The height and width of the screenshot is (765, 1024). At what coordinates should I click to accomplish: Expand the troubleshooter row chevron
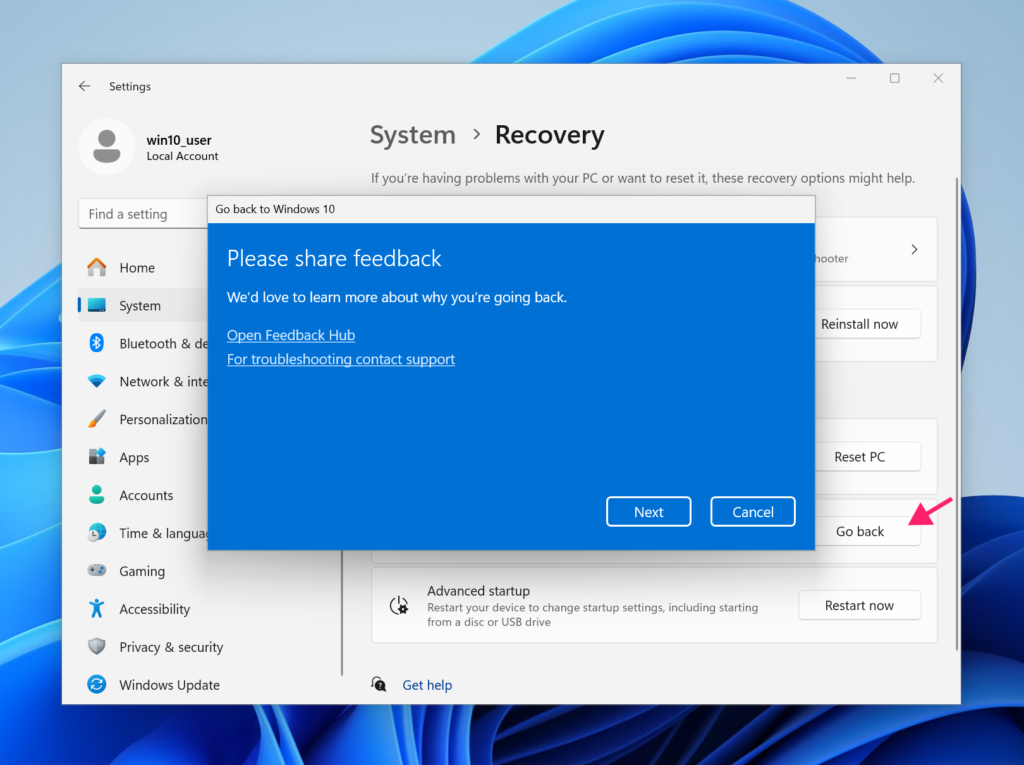pyautogui.click(x=914, y=249)
